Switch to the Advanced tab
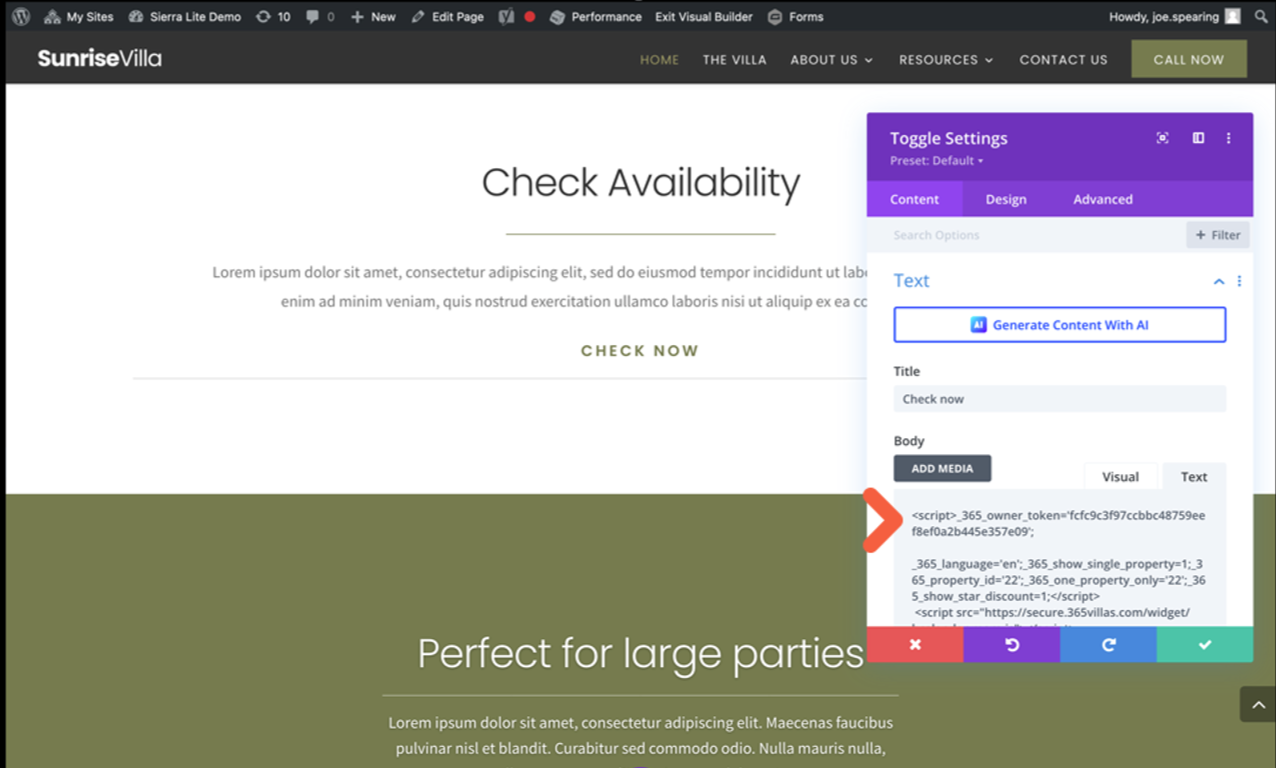Image resolution: width=1276 pixels, height=768 pixels. tap(1103, 199)
